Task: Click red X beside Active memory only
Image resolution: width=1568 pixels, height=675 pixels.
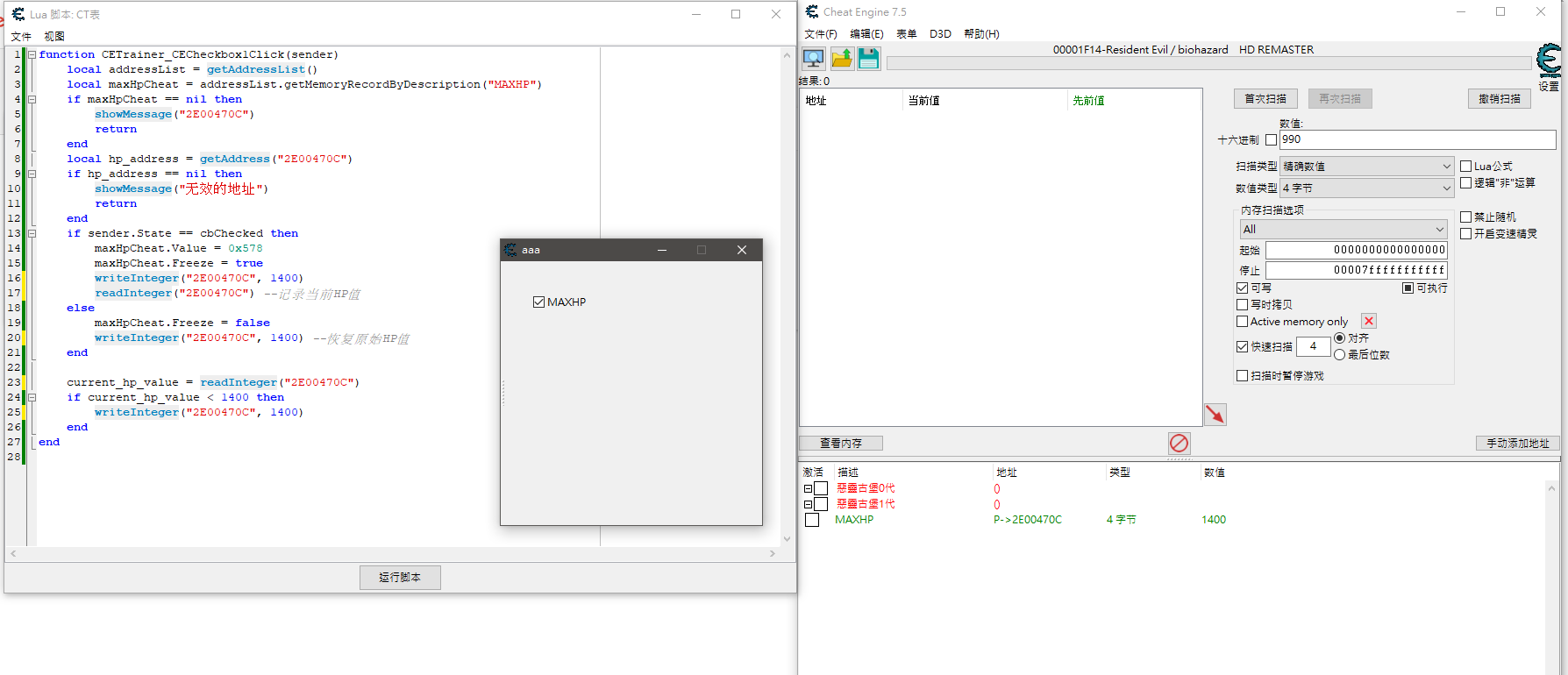Action: click(1369, 322)
